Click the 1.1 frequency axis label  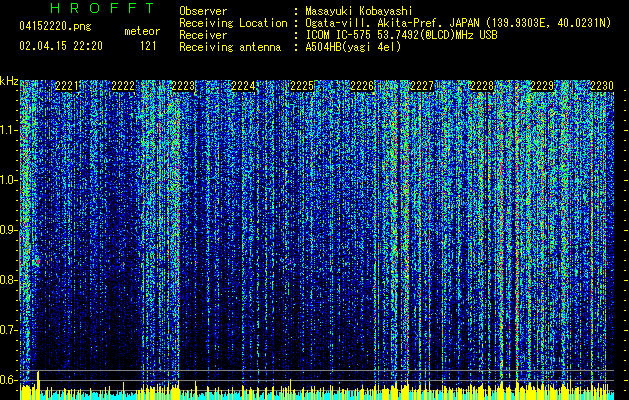(9, 130)
